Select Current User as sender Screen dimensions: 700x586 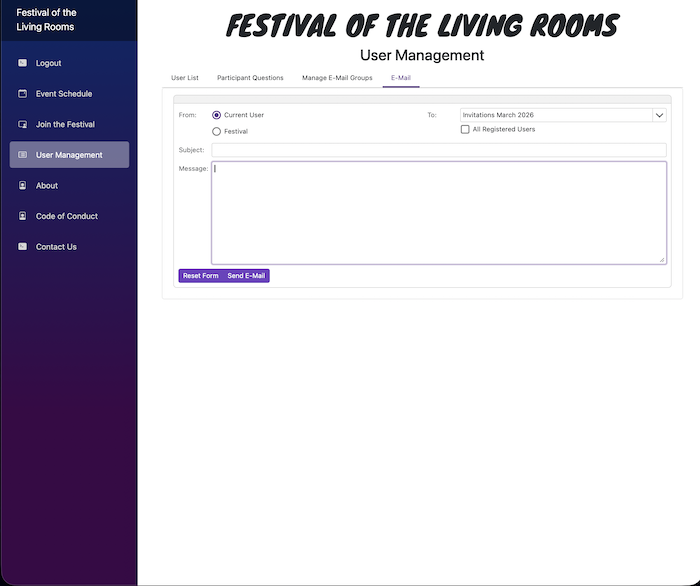tap(217, 115)
